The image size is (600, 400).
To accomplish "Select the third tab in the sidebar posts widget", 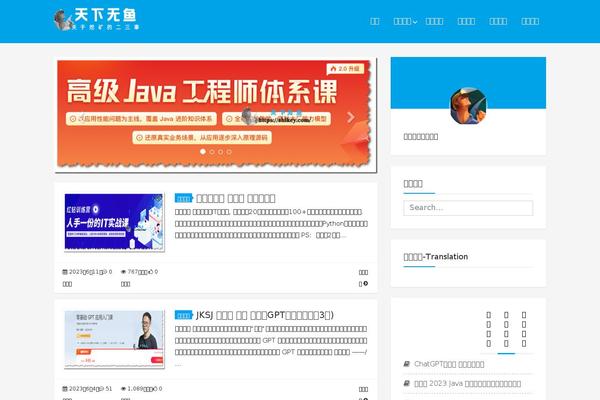I will pos(524,330).
